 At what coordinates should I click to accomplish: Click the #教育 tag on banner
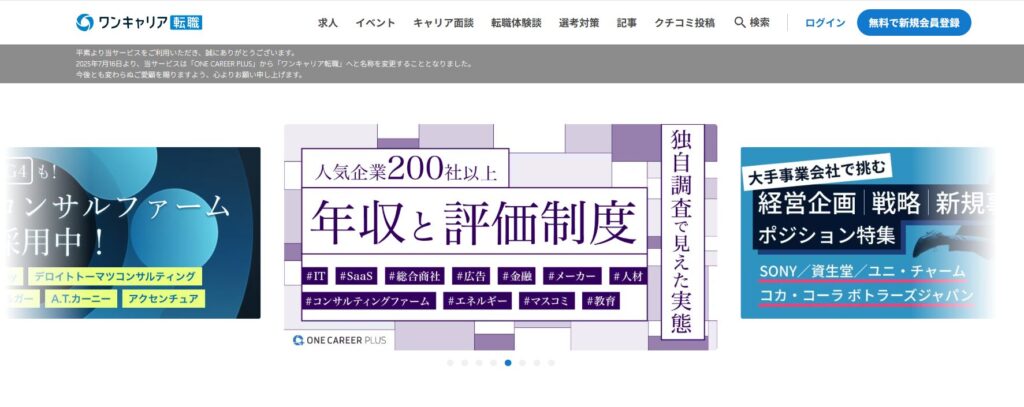[601, 301]
